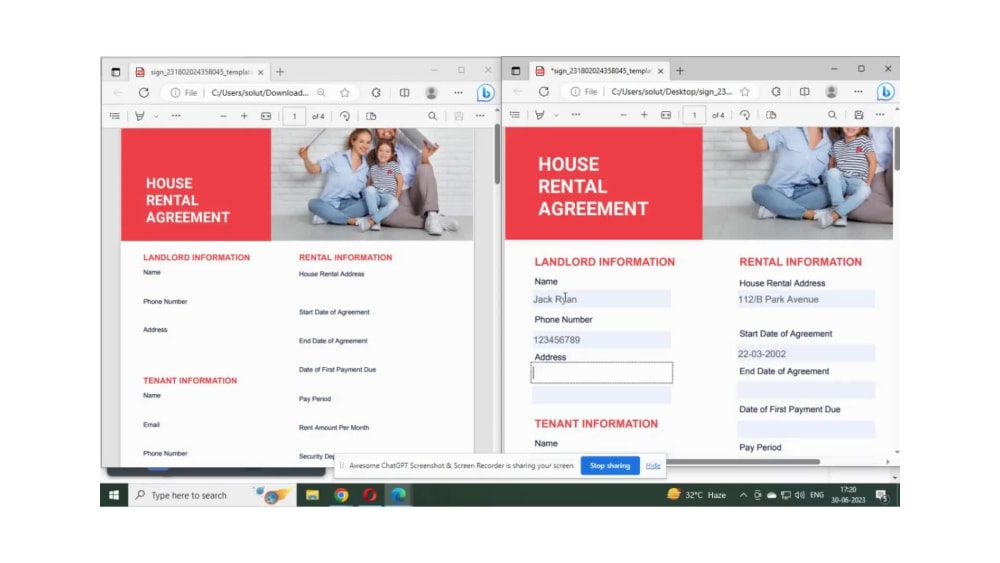This screenshot has height=563, width=1000.
Task: Click the Name field containing Jack Ryan
Action: point(601,299)
